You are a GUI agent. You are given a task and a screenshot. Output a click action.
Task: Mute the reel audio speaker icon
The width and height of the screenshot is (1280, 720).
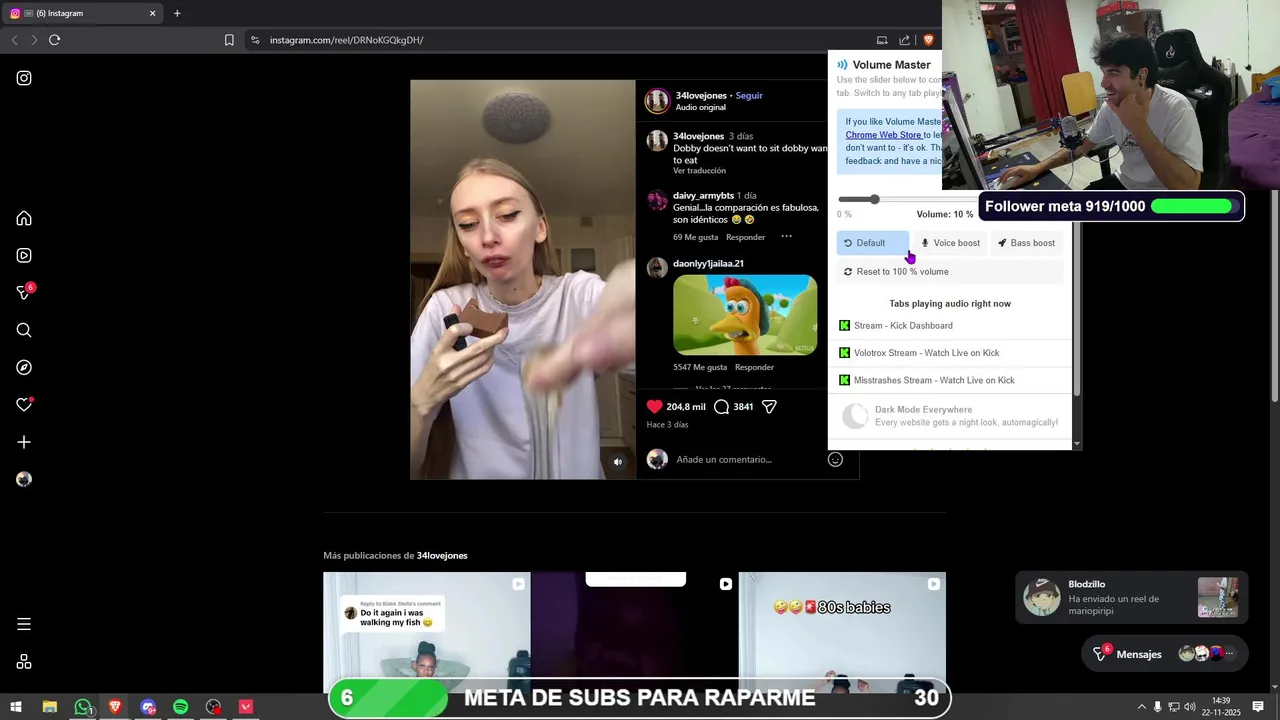[x=618, y=462]
